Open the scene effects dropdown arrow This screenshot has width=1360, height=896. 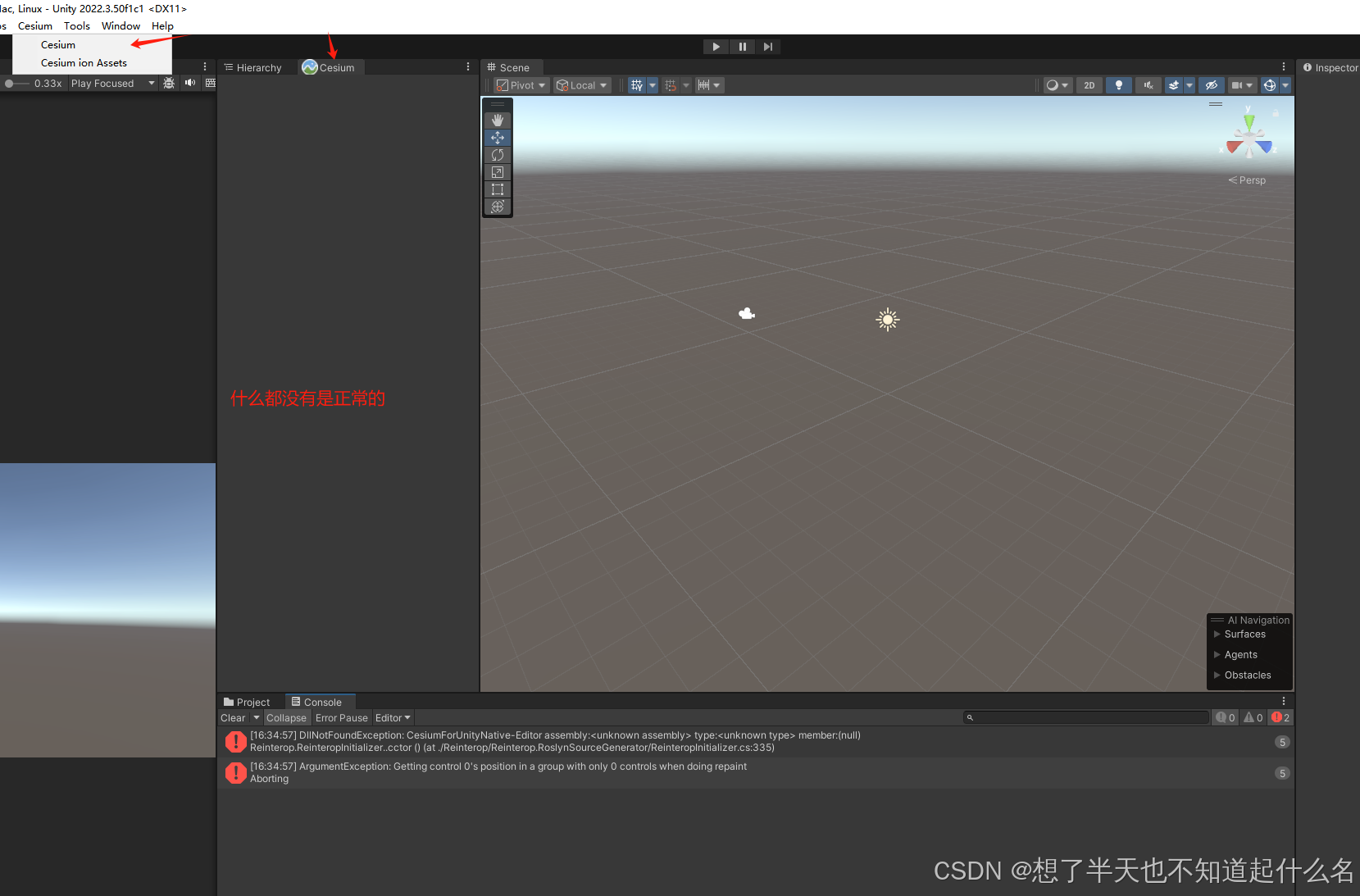pos(1189,85)
